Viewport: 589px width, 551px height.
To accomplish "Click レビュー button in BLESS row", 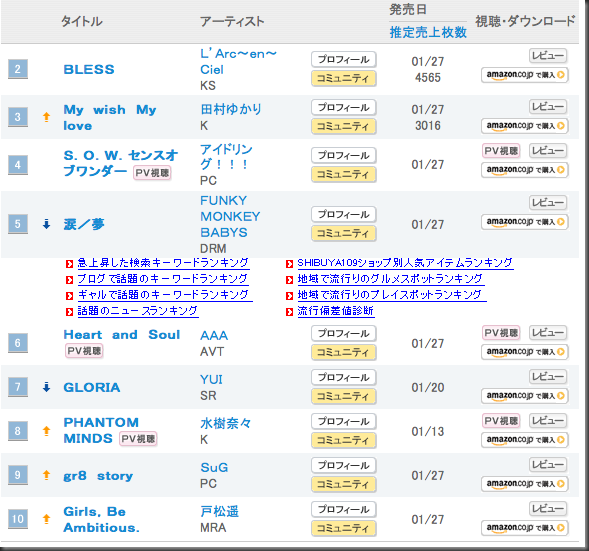I will click(548, 56).
